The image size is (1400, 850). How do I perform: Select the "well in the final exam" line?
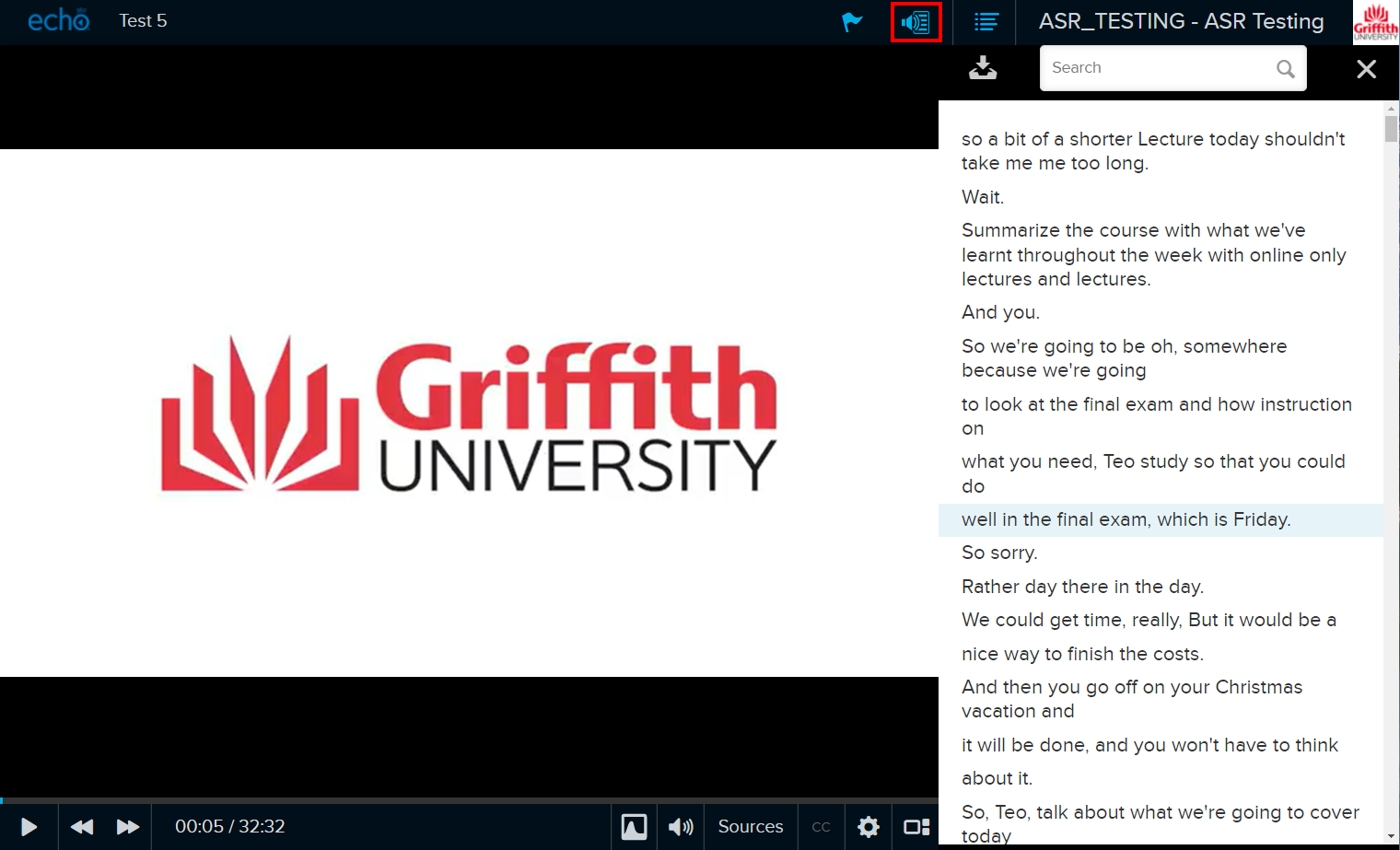pyautogui.click(x=1126, y=519)
